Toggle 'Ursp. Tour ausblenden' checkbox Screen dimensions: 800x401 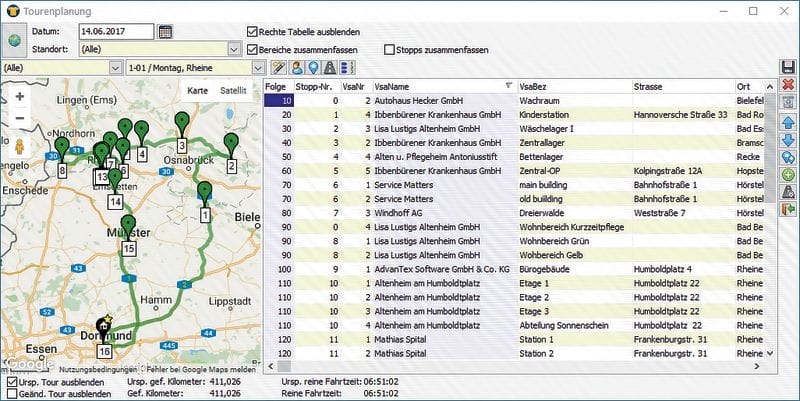click(x=12, y=382)
